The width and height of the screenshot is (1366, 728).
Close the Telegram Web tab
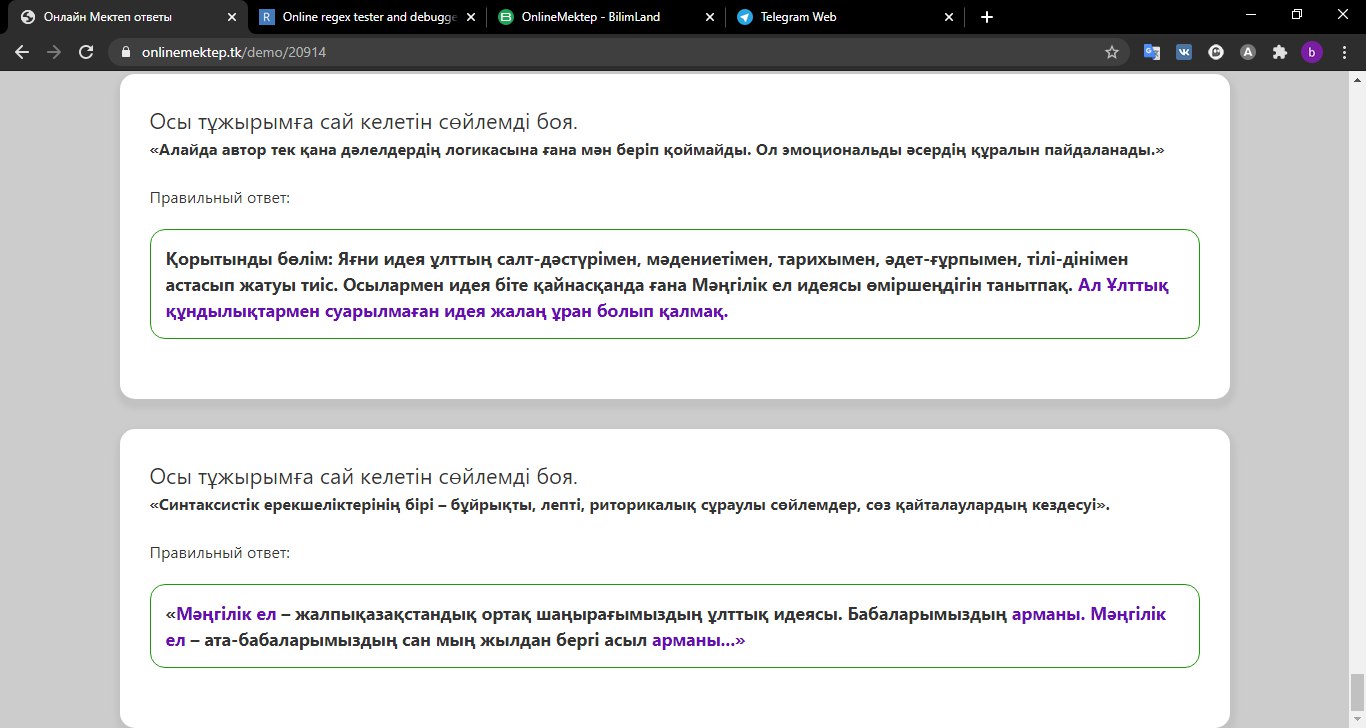point(950,17)
